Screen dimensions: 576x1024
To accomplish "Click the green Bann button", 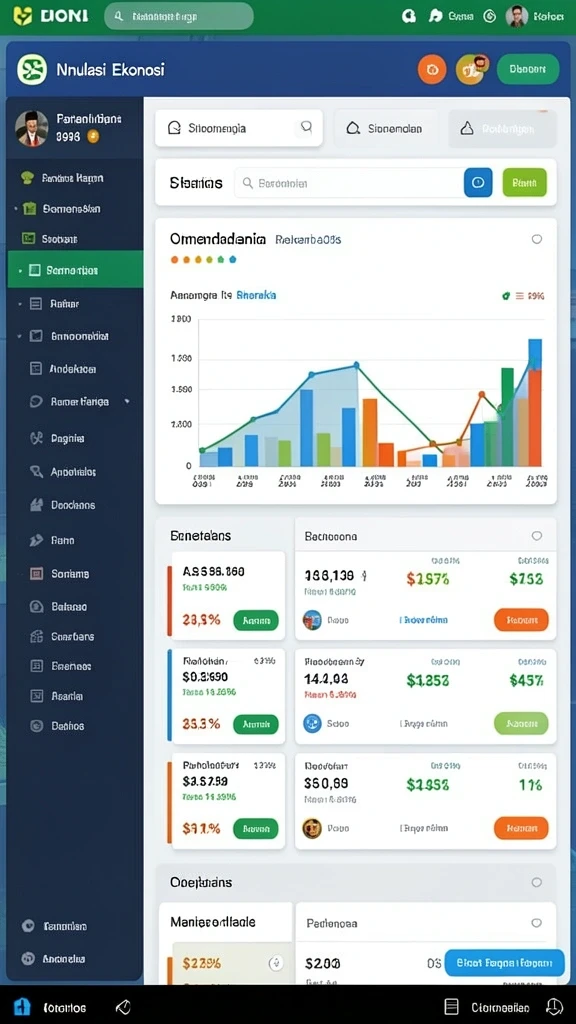I will tap(524, 183).
